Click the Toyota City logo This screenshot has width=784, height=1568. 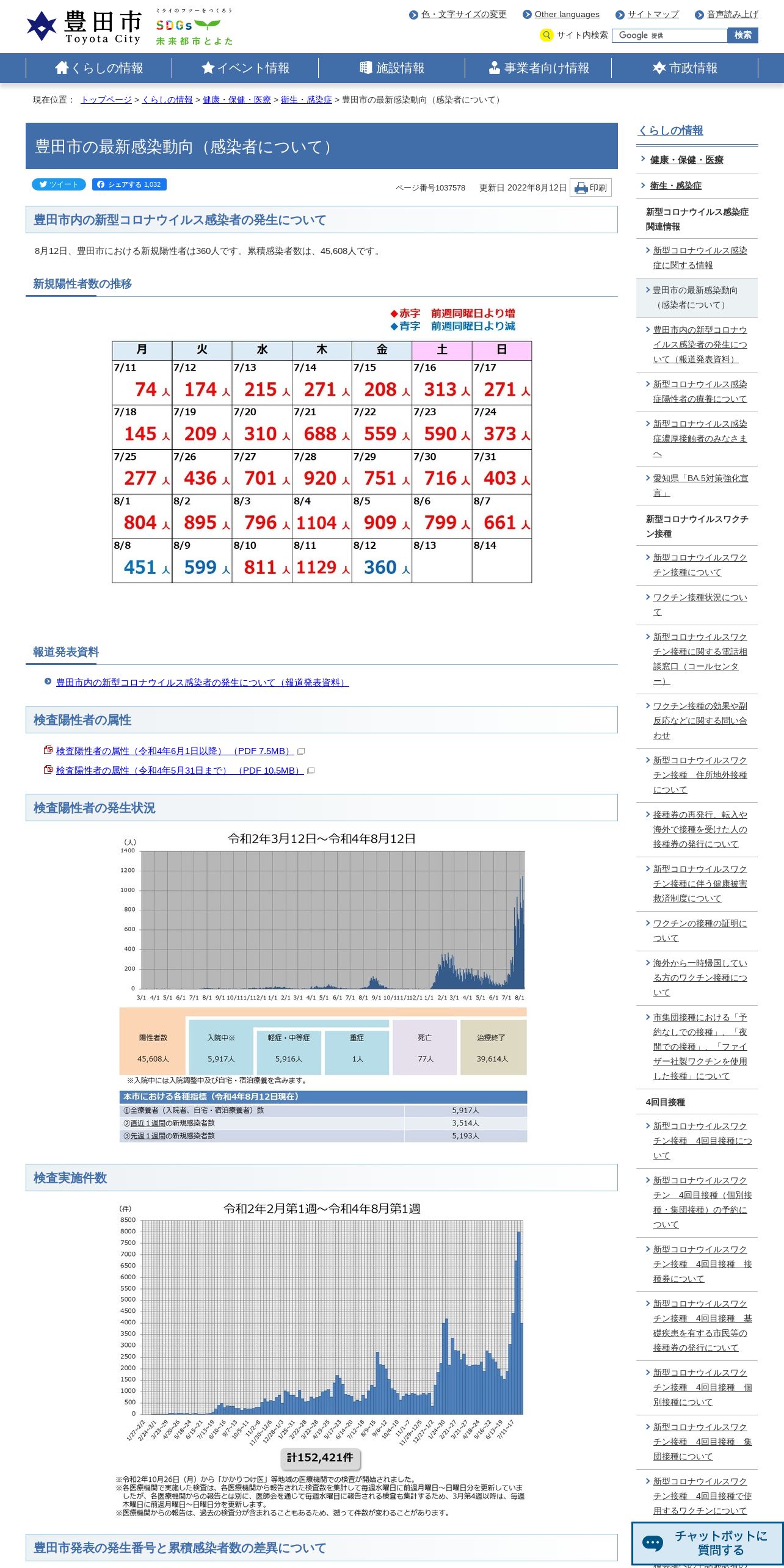[x=84, y=27]
